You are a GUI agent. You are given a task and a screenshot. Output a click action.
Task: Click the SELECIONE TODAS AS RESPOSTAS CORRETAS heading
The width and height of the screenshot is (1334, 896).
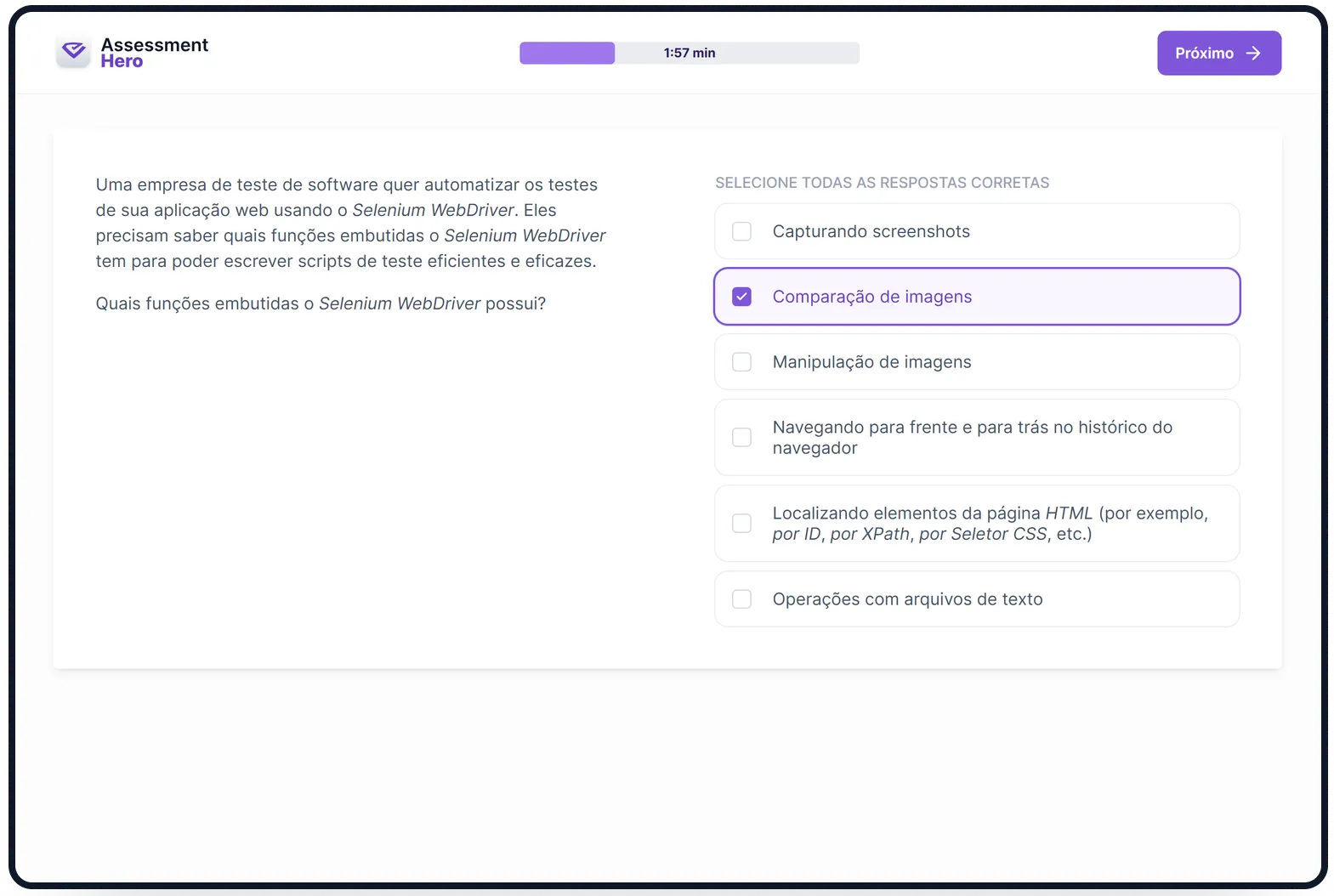pyautogui.click(x=882, y=183)
